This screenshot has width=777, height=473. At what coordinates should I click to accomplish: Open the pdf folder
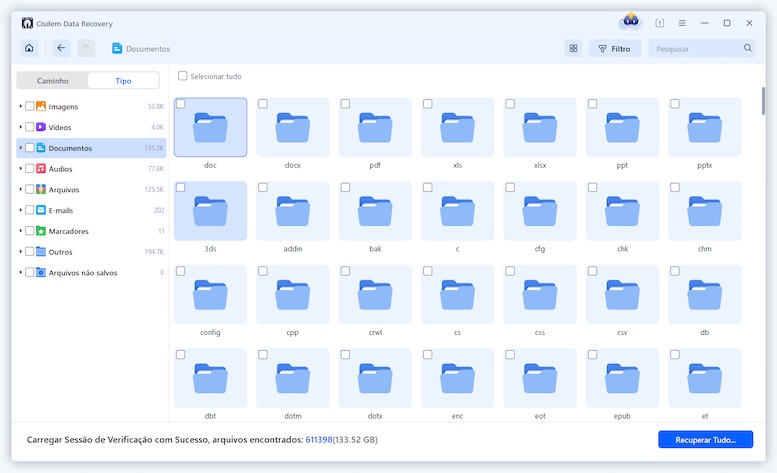coord(375,127)
